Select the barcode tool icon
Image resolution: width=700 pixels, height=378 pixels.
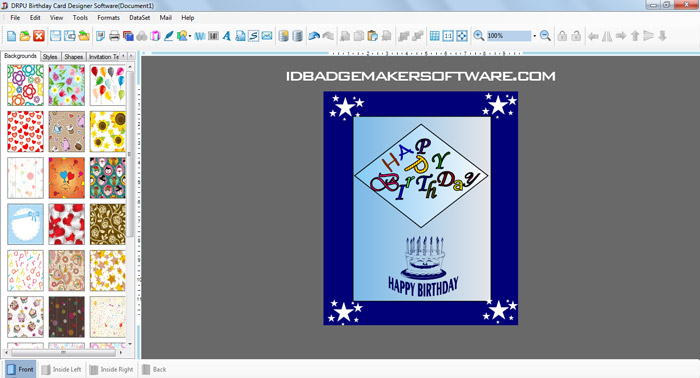click(213, 36)
